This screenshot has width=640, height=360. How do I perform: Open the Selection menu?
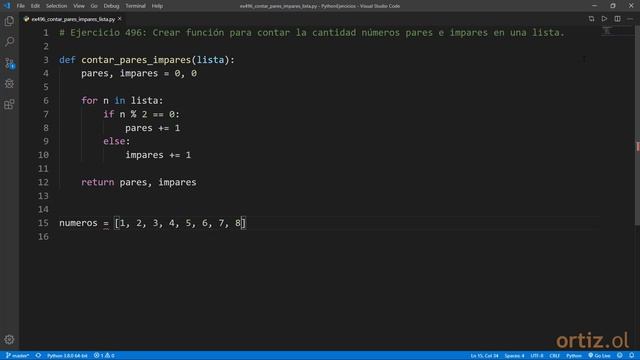[x=56, y=6]
